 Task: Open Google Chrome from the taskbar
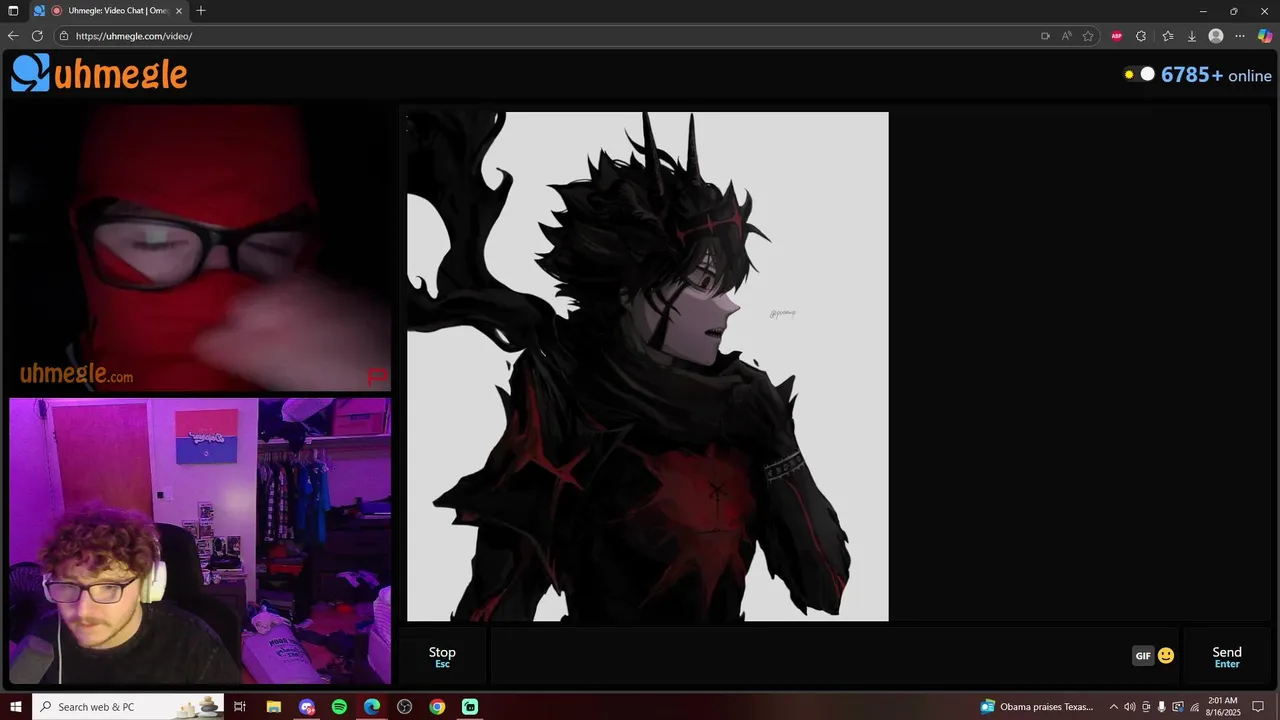(437, 707)
